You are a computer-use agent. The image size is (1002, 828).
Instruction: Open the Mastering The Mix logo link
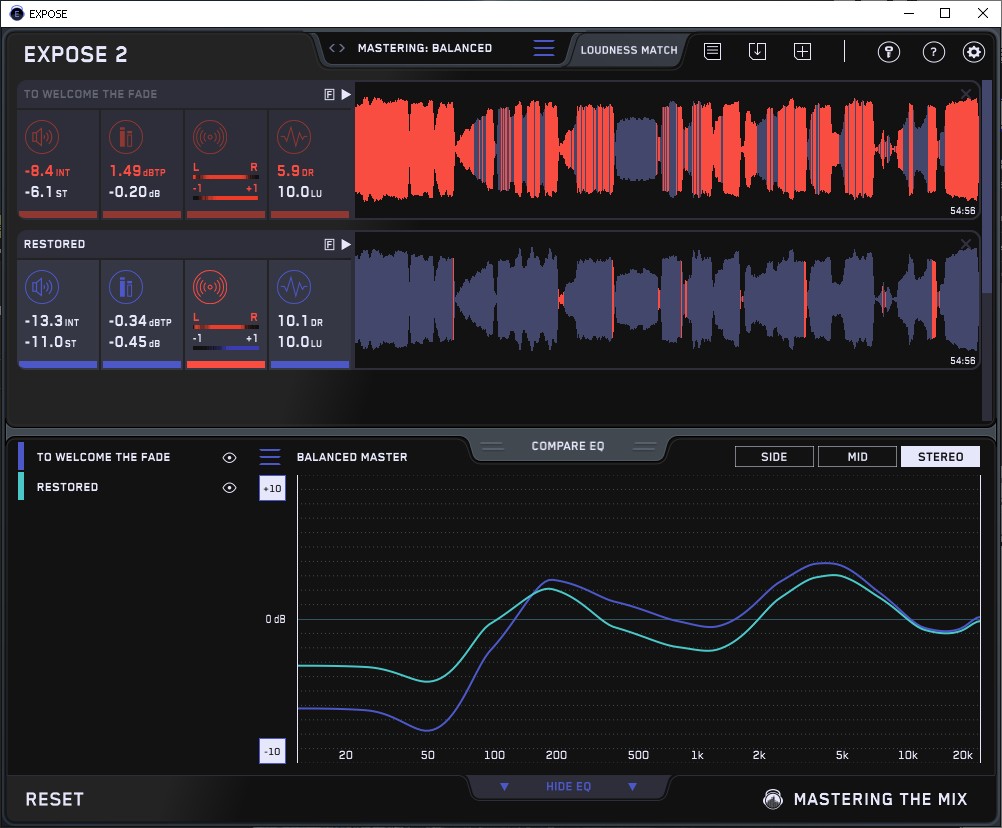point(865,799)
